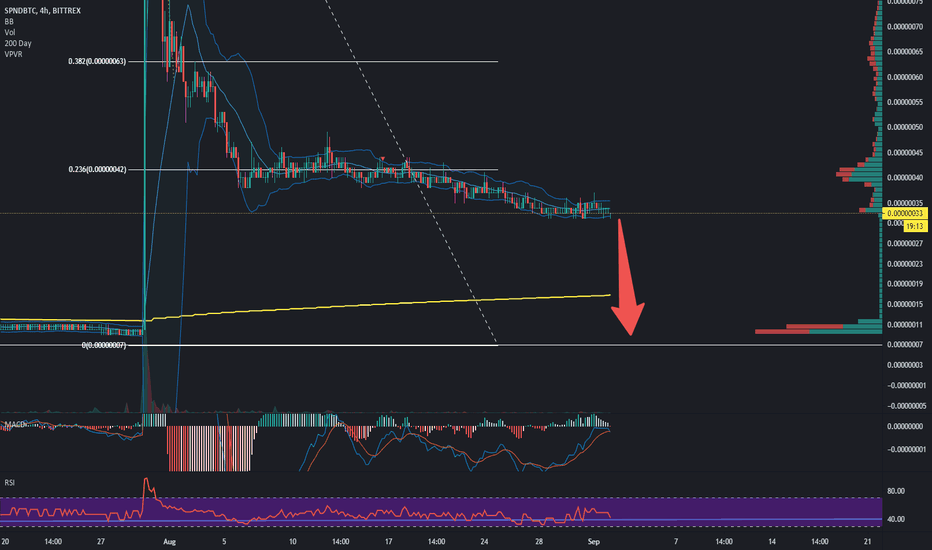Screen dimensions: 932x550
Task: Select the 0(0.00000007) Fibonacci label
Action: pos(103,345)
